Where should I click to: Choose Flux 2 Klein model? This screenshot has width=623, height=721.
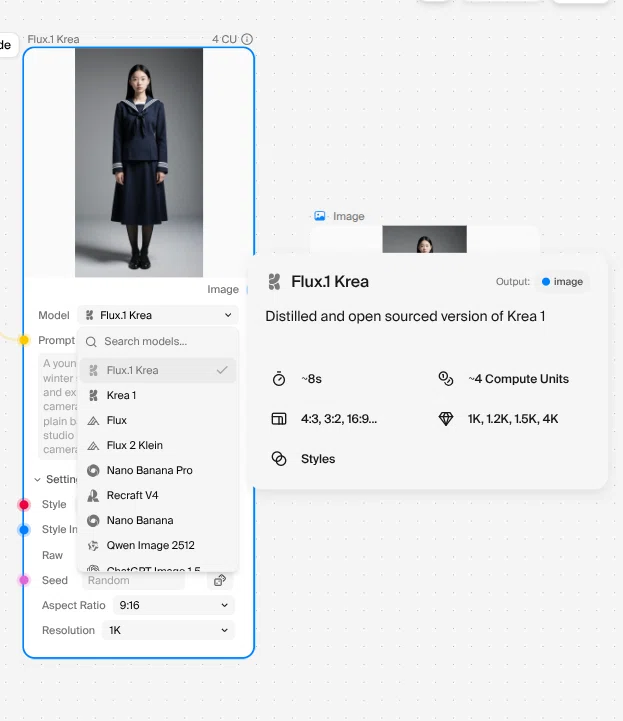[x=158, y=445]
